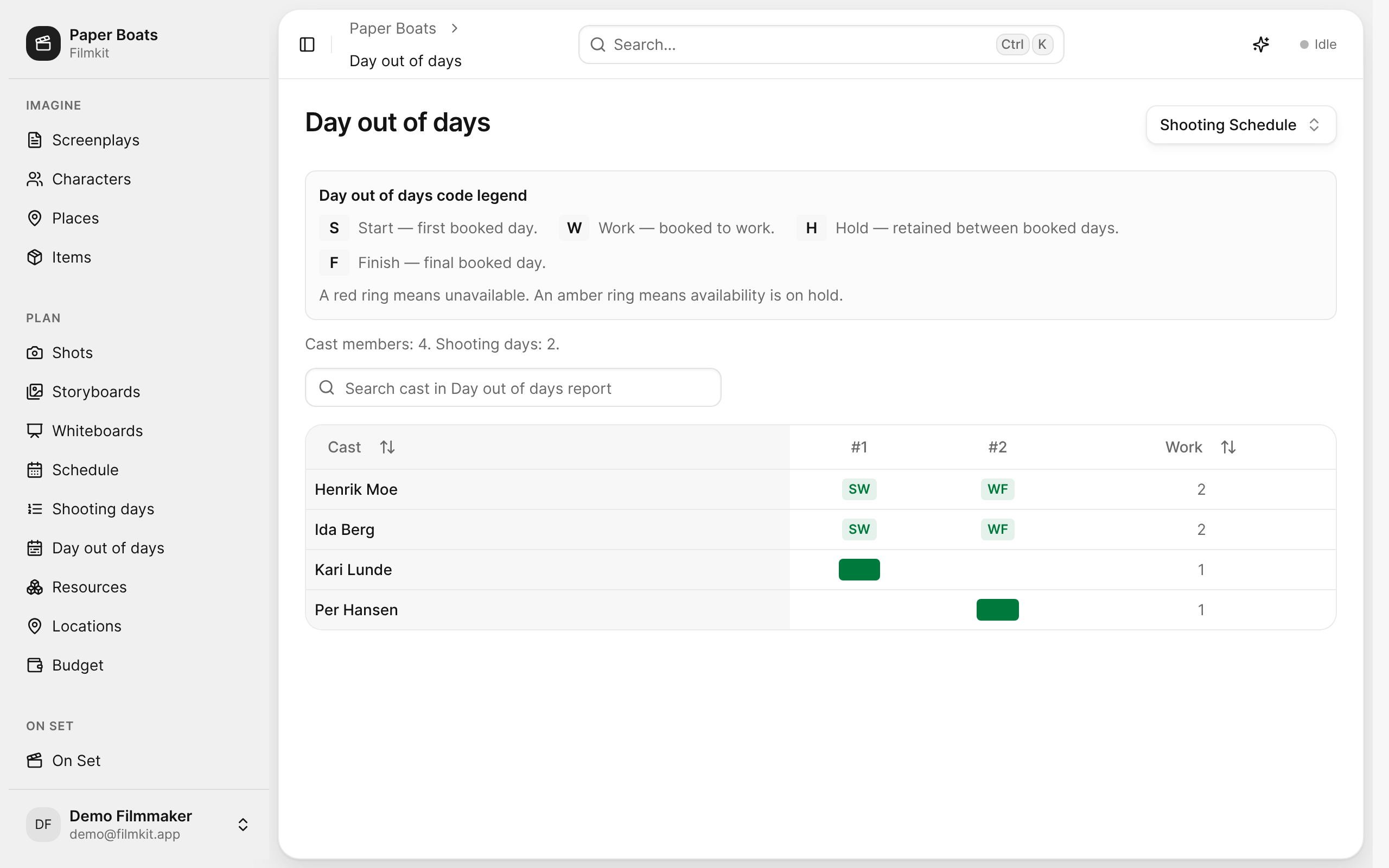The width and height of the screenshot is (1389, 868).
Task: Click the Paper Boats breadcrumb link
Action: (x=393, y=28)
